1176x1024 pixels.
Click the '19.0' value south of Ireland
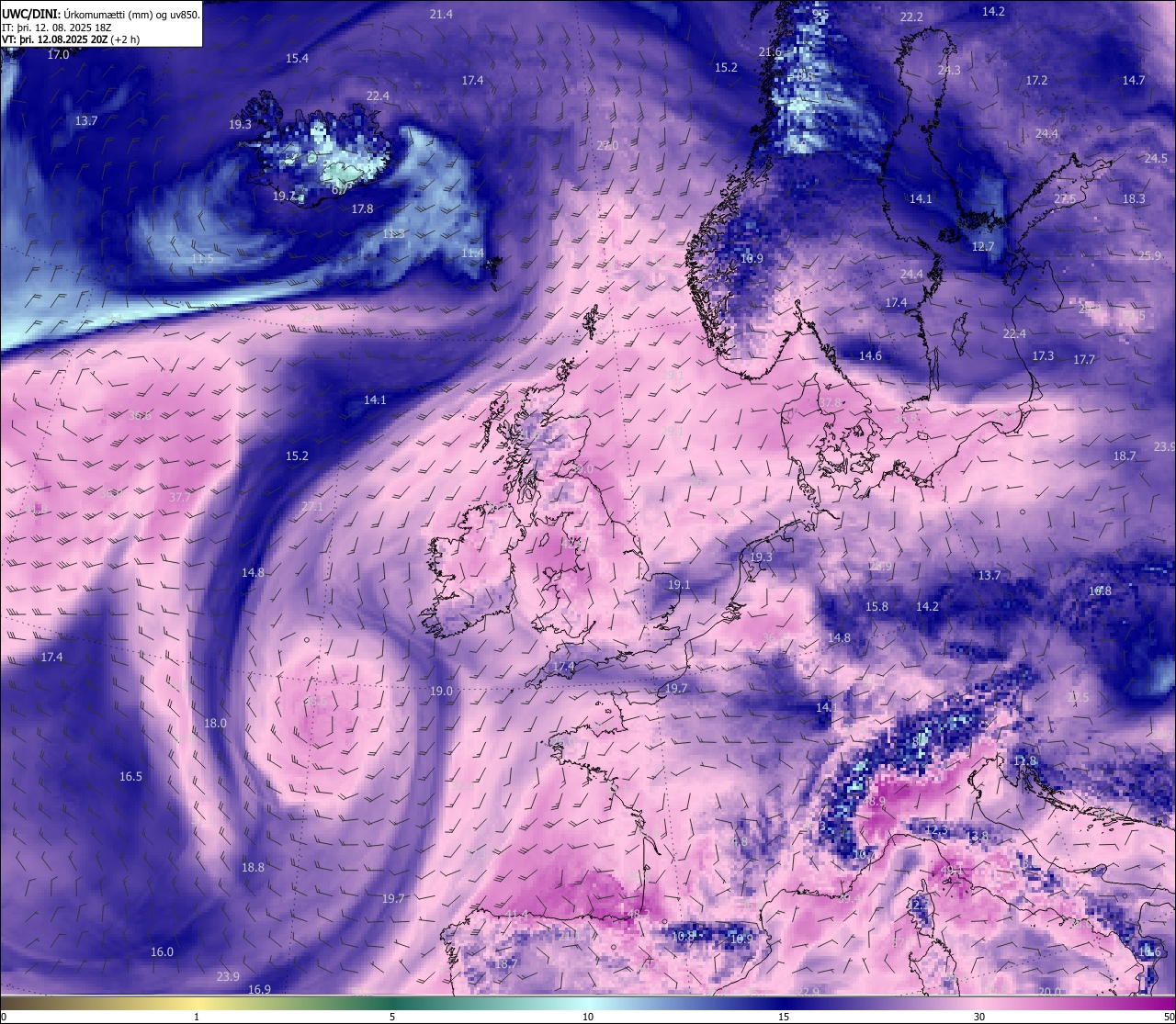441,692
